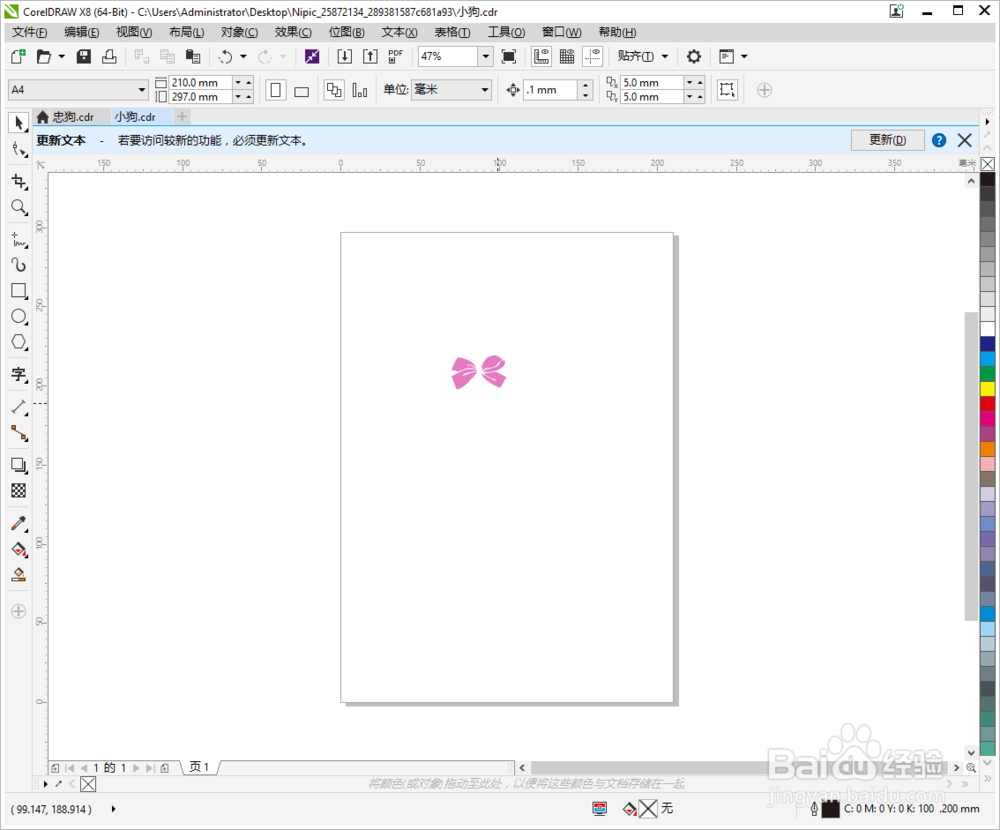1000x830 pixels.
Task: Set page orientation to portrait
Action: tap(276, 90)
